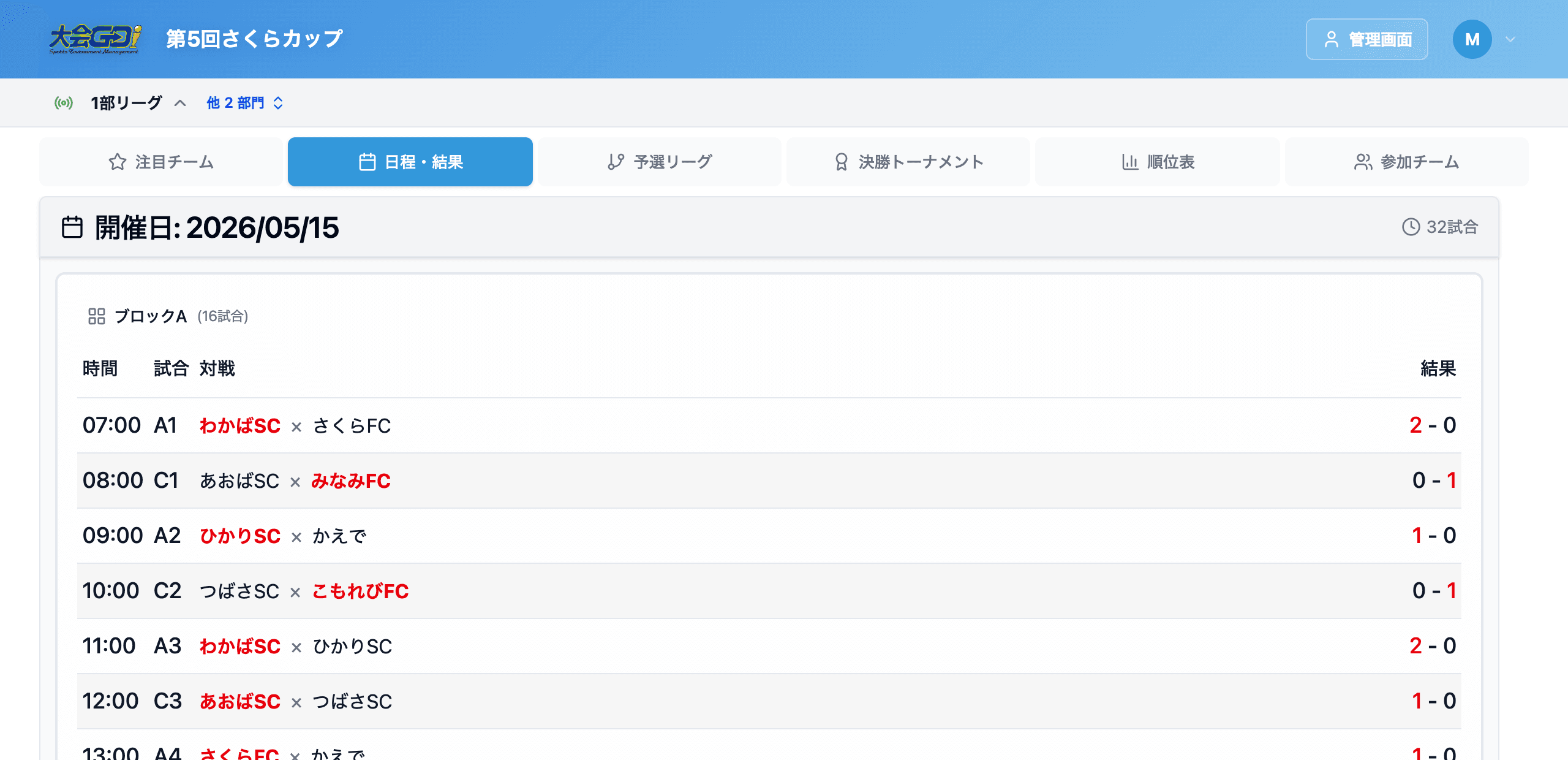1568x760 pixels.
Task: Click あおばSC in match C3
Action: 240,701
